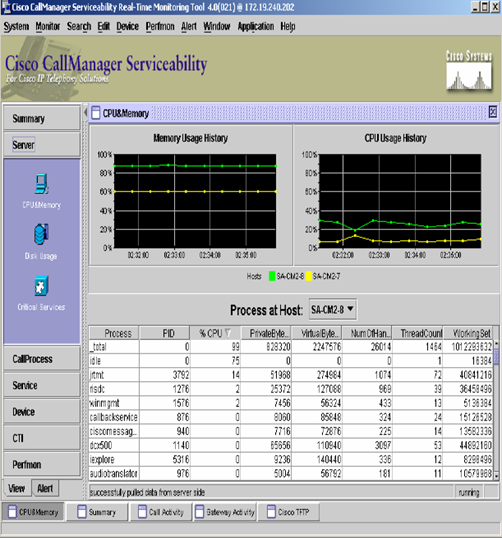Select the audiotranslator process row
The image size is (502, 538).
[291, 473]
